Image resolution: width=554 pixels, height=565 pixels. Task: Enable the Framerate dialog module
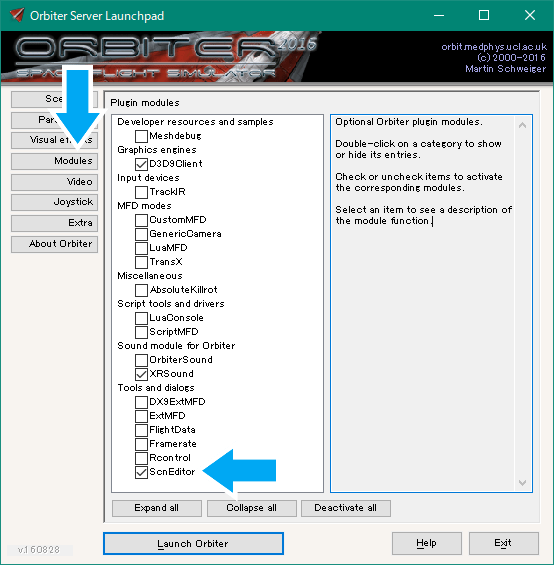coord(141,444)
